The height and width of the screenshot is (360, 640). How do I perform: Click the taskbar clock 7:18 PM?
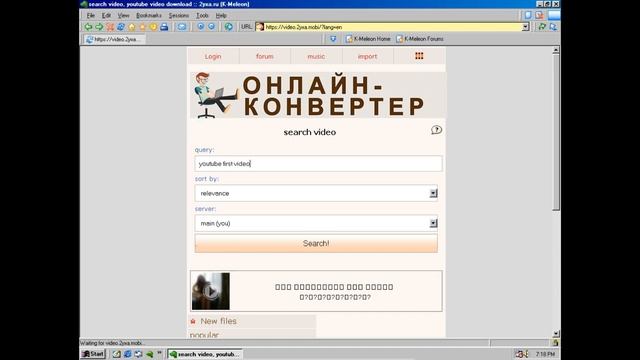click(x=545, y=354)
